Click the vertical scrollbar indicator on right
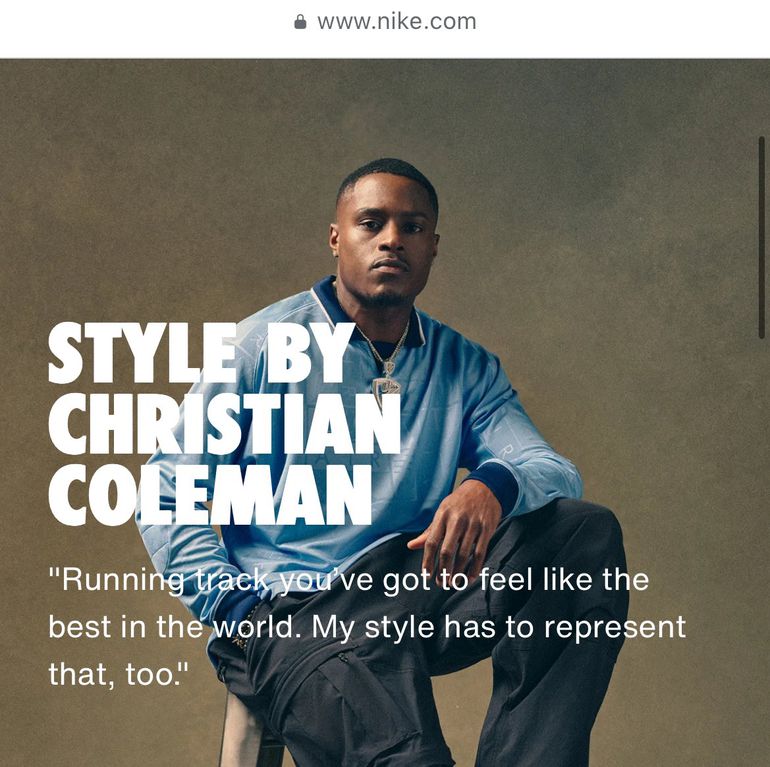The width and height of the screenshot is (770, 767). point(762,237)
